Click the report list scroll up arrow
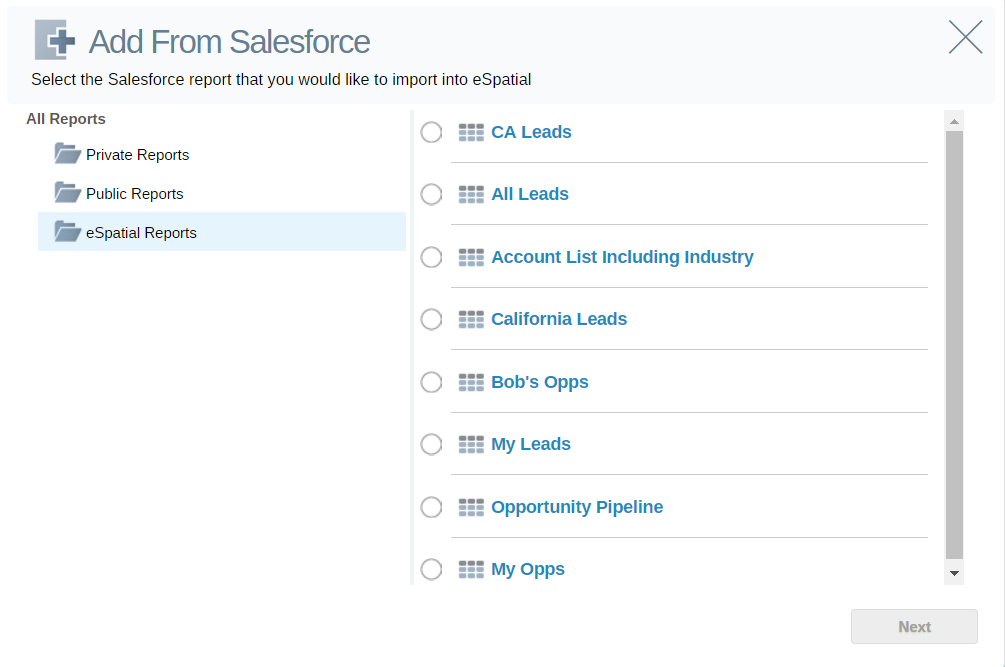The height and width of the screenshot is (667, 1005). pos(954,120)
